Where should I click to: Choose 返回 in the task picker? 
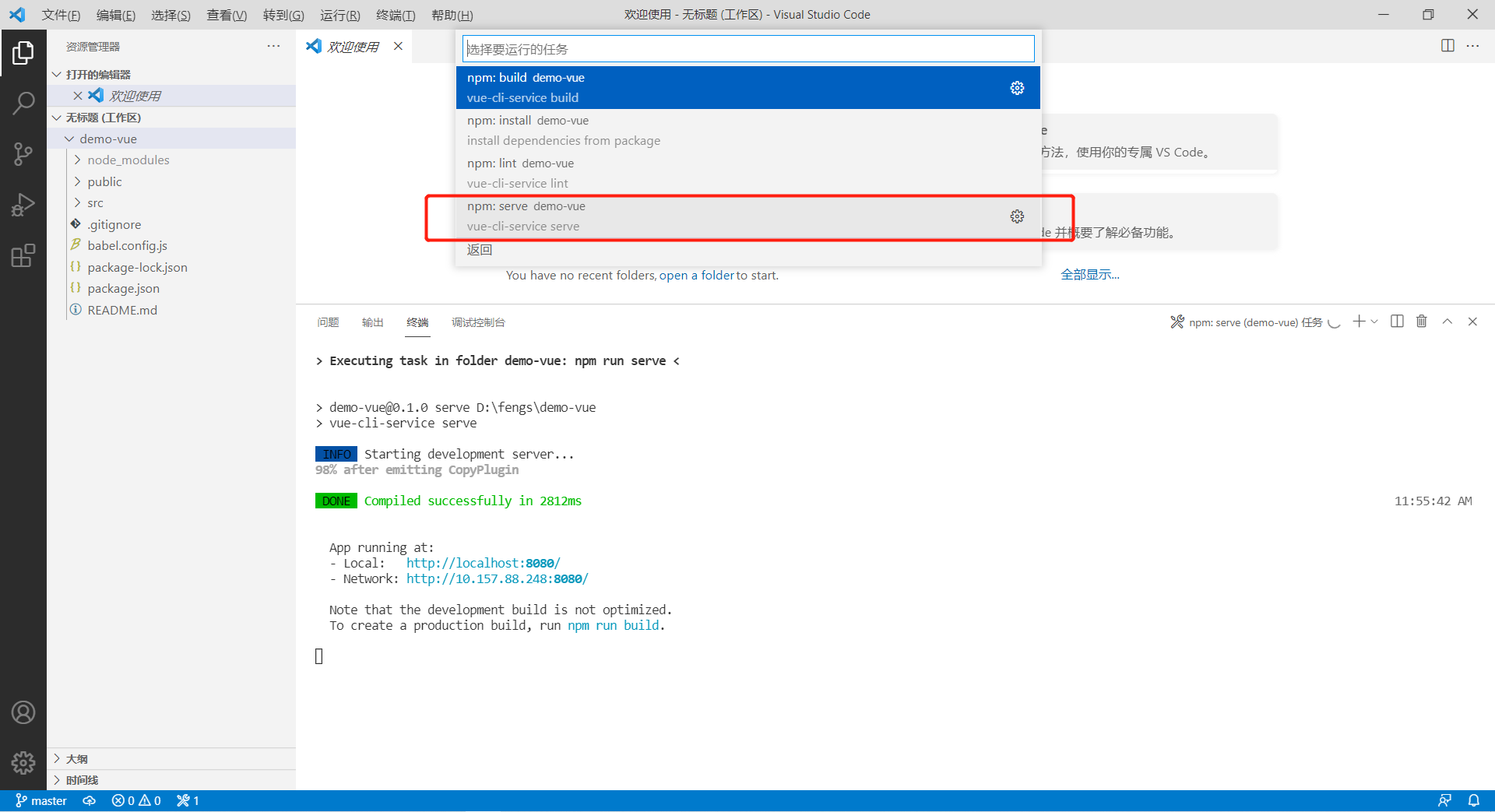[x=748, y=249]
